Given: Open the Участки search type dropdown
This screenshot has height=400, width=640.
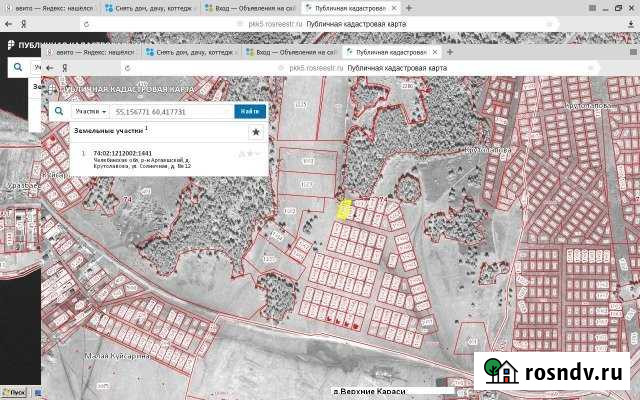Looking at the screenshot, I should pos(91,112).
